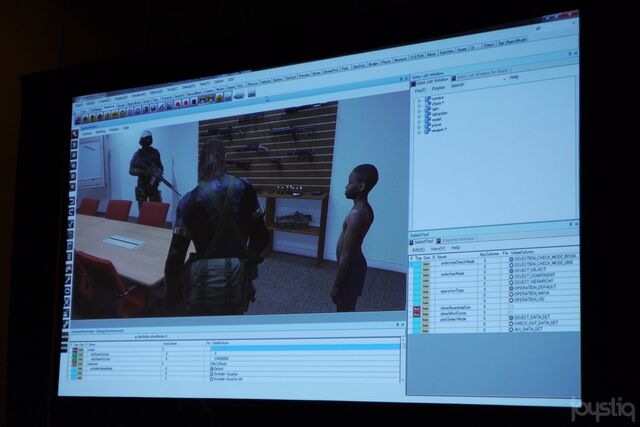Select 'Default' radio in bottom panel
Screen dimensions: 640x427
click(211, 369)
